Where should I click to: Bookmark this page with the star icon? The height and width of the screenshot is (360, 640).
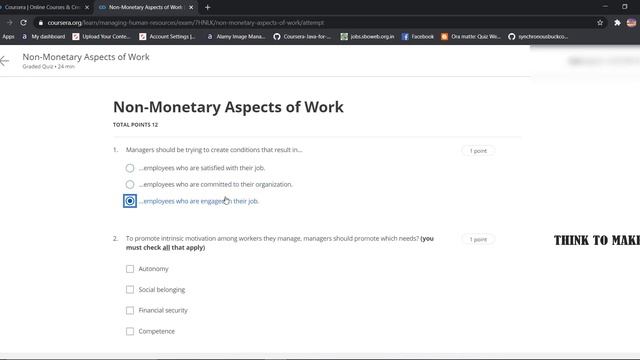600,23
